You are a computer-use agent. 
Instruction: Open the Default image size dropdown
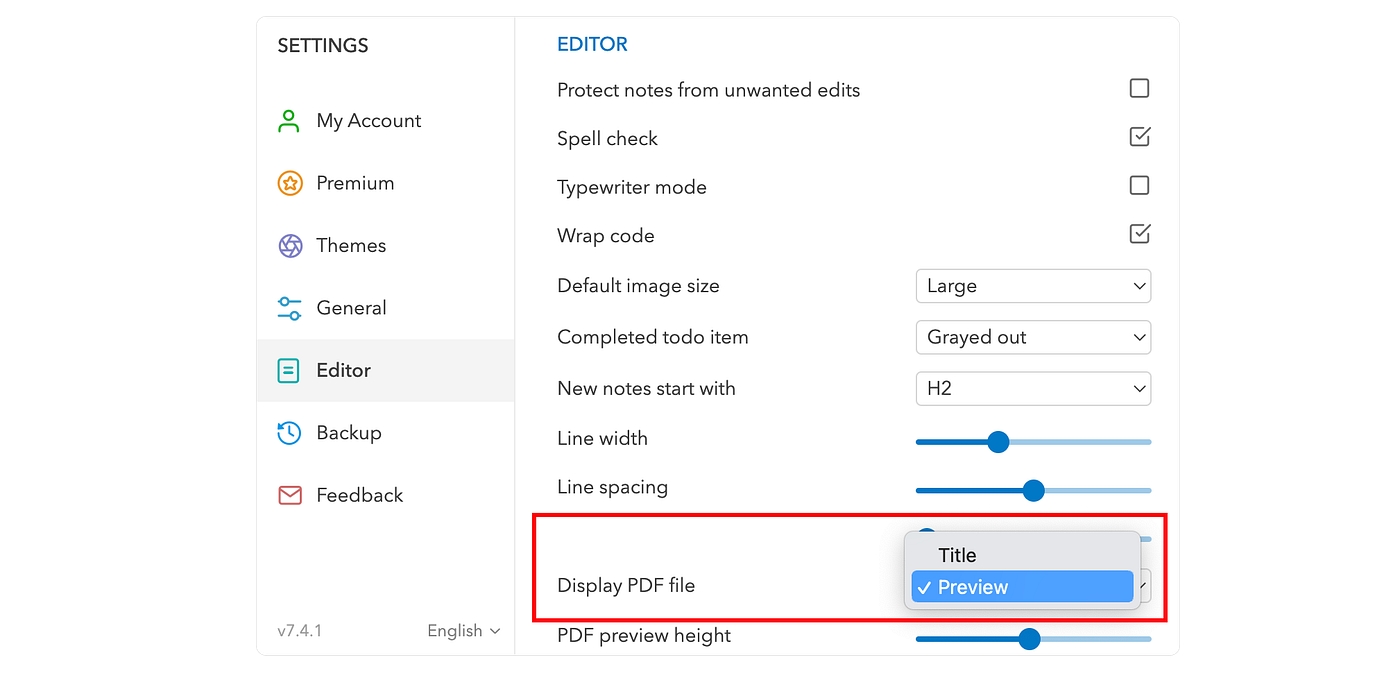(1033, 286)
